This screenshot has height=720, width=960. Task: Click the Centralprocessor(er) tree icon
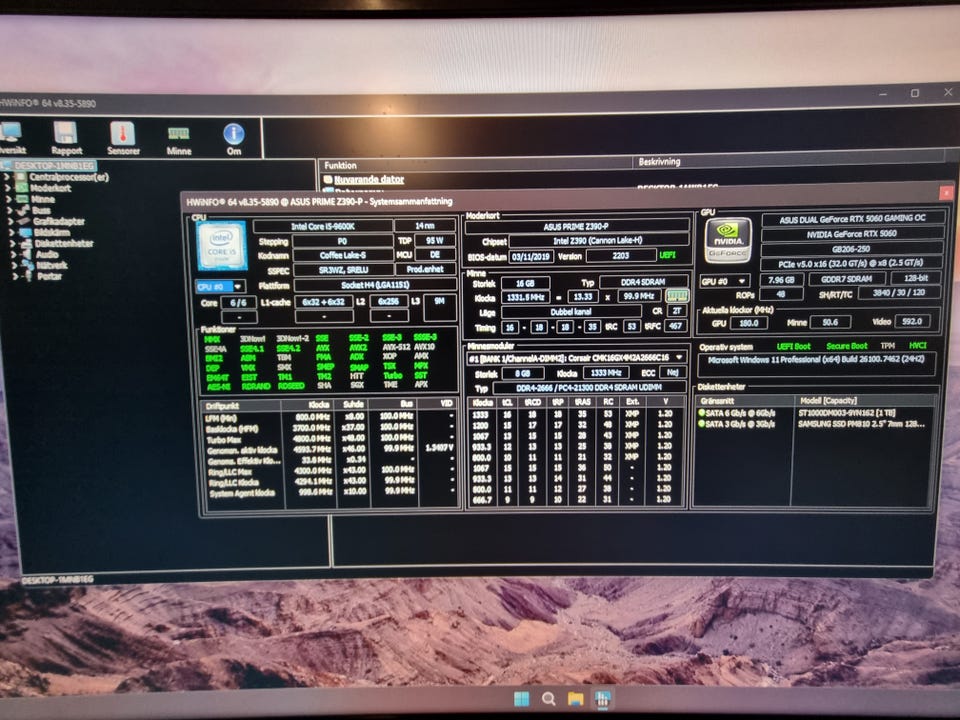(21, 177)
